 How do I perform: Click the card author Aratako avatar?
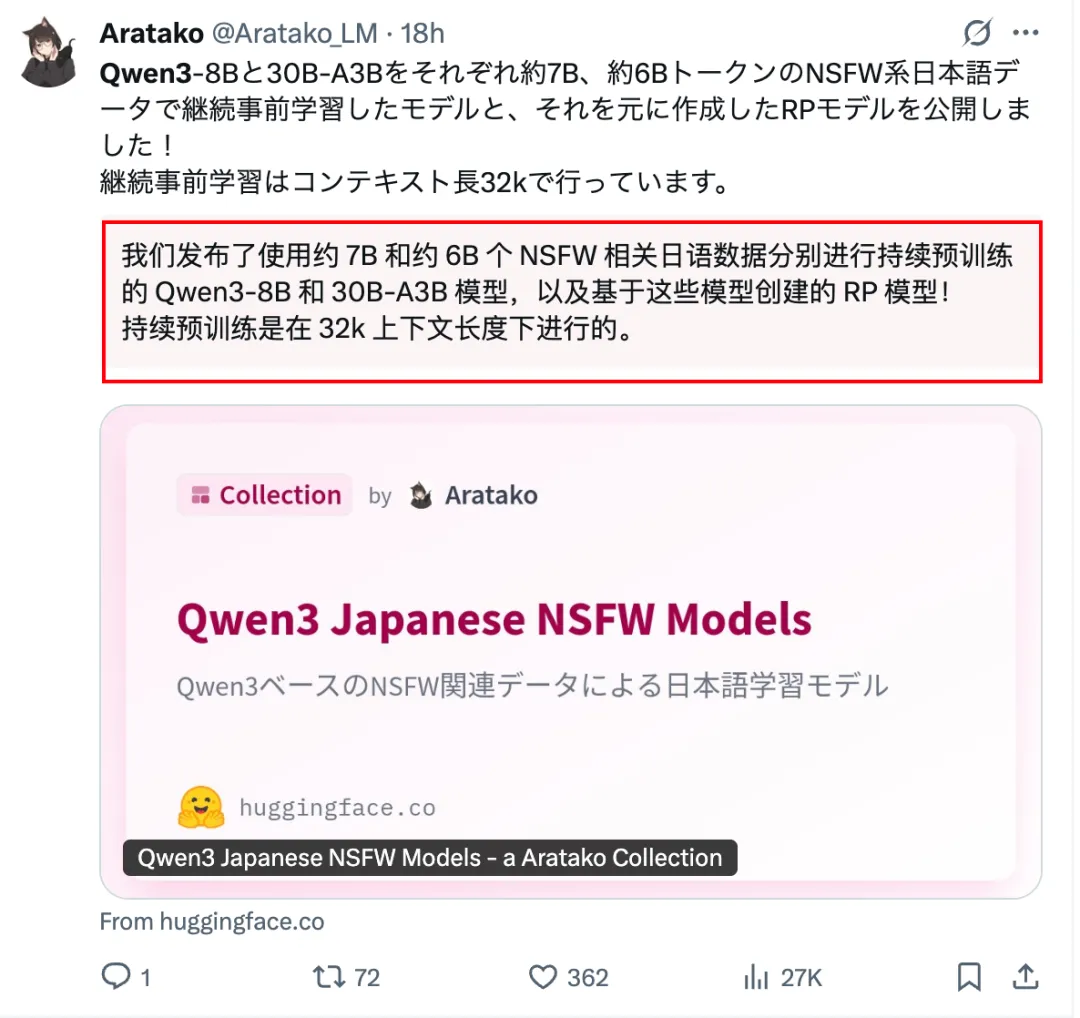tap(421, 495)
